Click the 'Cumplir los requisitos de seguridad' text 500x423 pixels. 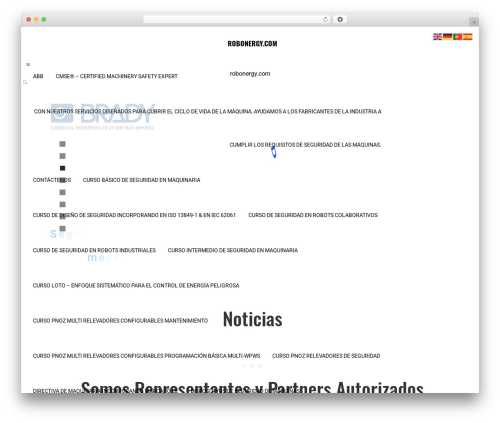click(305, 145)
